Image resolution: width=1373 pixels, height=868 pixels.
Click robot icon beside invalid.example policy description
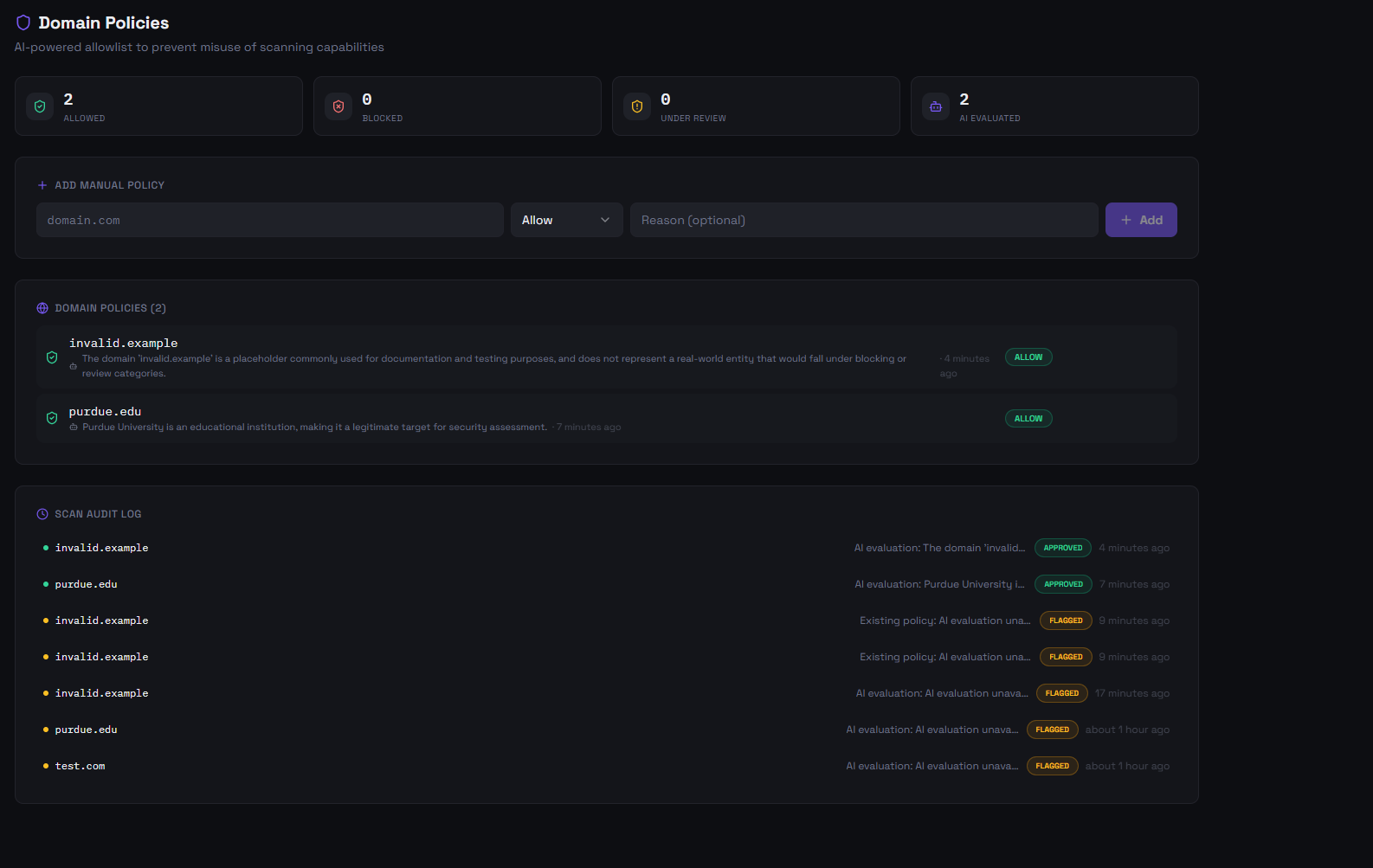pyautogui.click(x=74, y=366)
